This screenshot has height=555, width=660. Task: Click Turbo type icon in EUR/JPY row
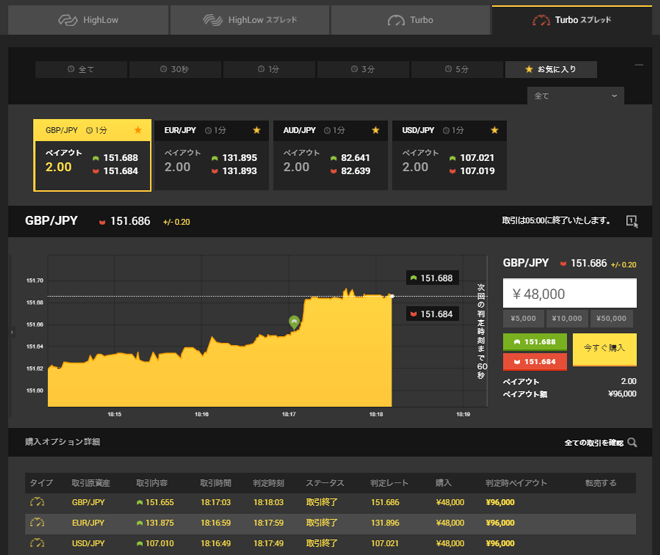(x=37, y=523)
